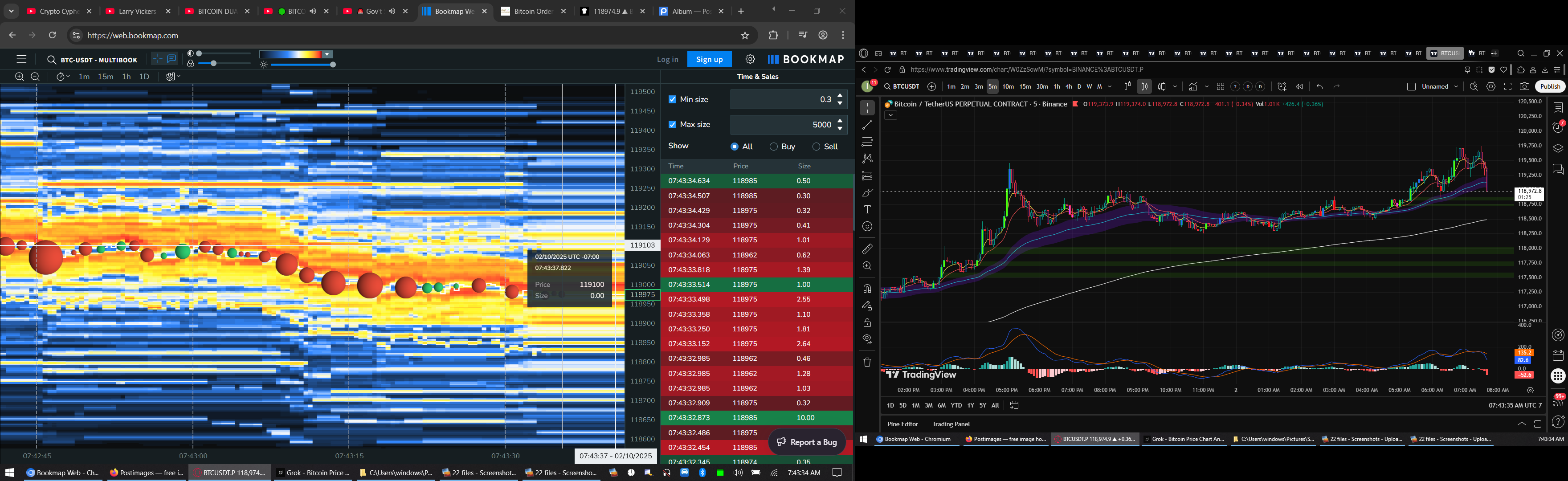This screenshot has width=1568, height=481.
Task: Select the Buy radio button
Action: tap(774, 147)
